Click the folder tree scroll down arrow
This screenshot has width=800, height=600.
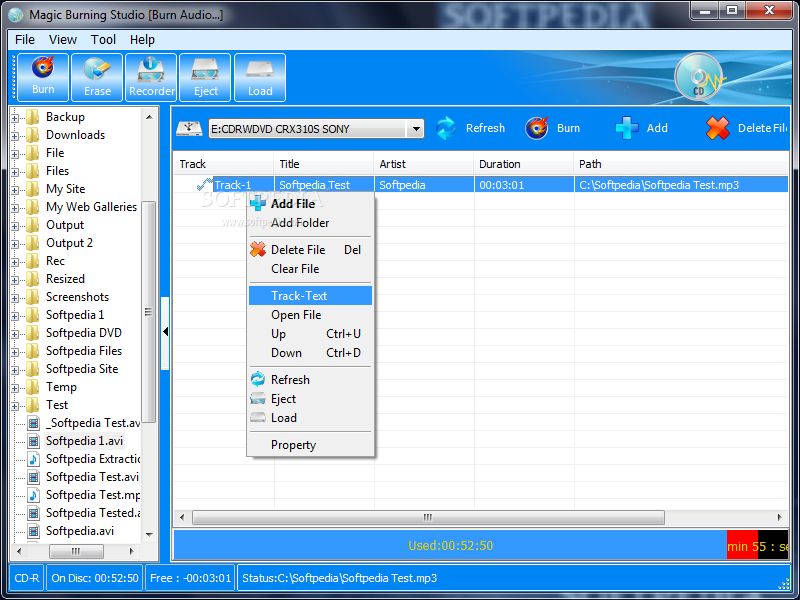click(149, 534)
